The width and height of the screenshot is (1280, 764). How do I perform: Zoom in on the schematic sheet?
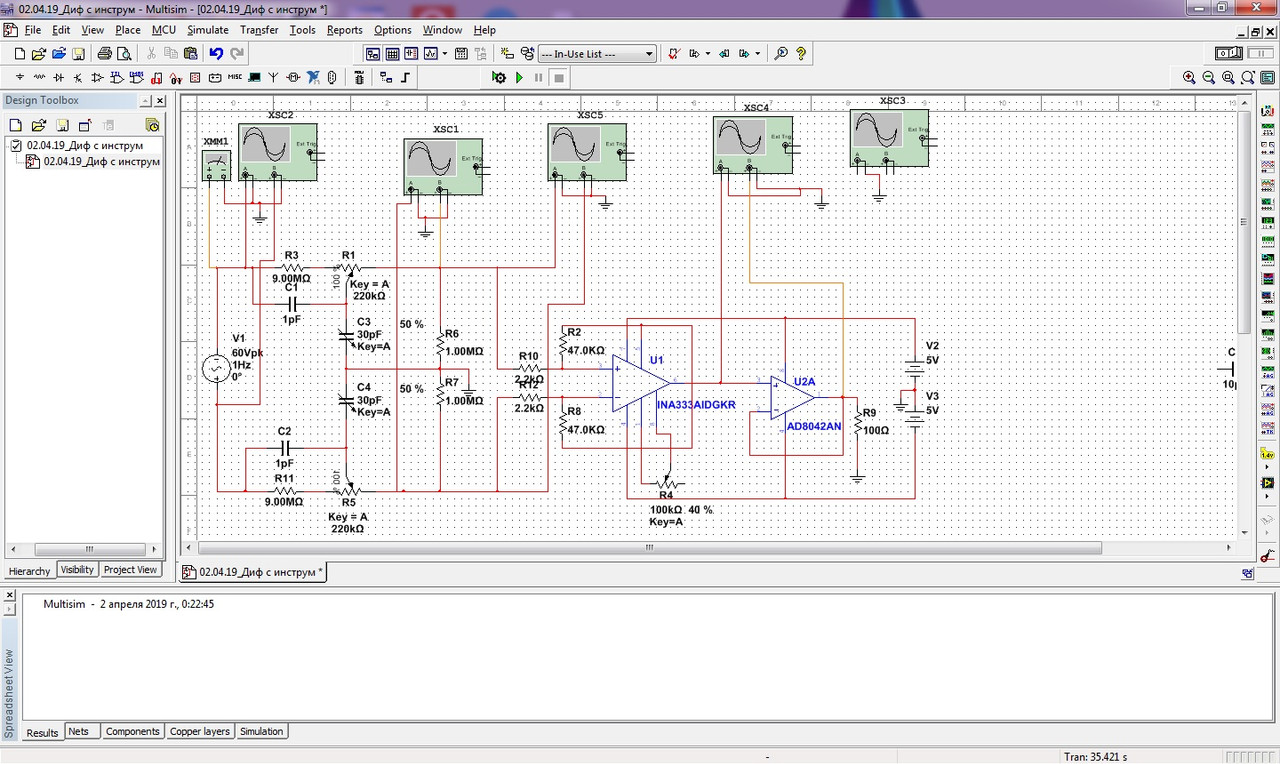(1188, 77)
